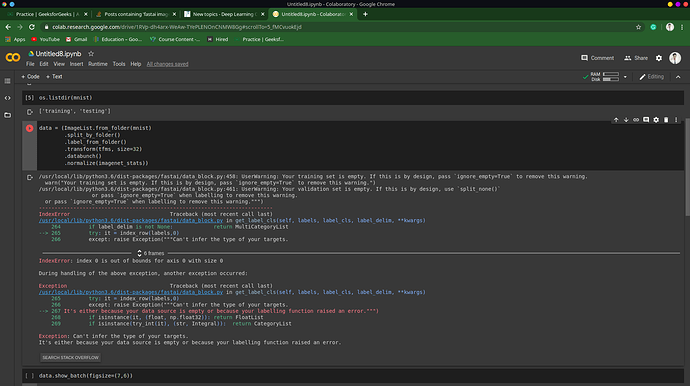The width and height of the screenshot is (690, 386).
Task: Open first data_block.py traceback link
Action: [131, 221]
